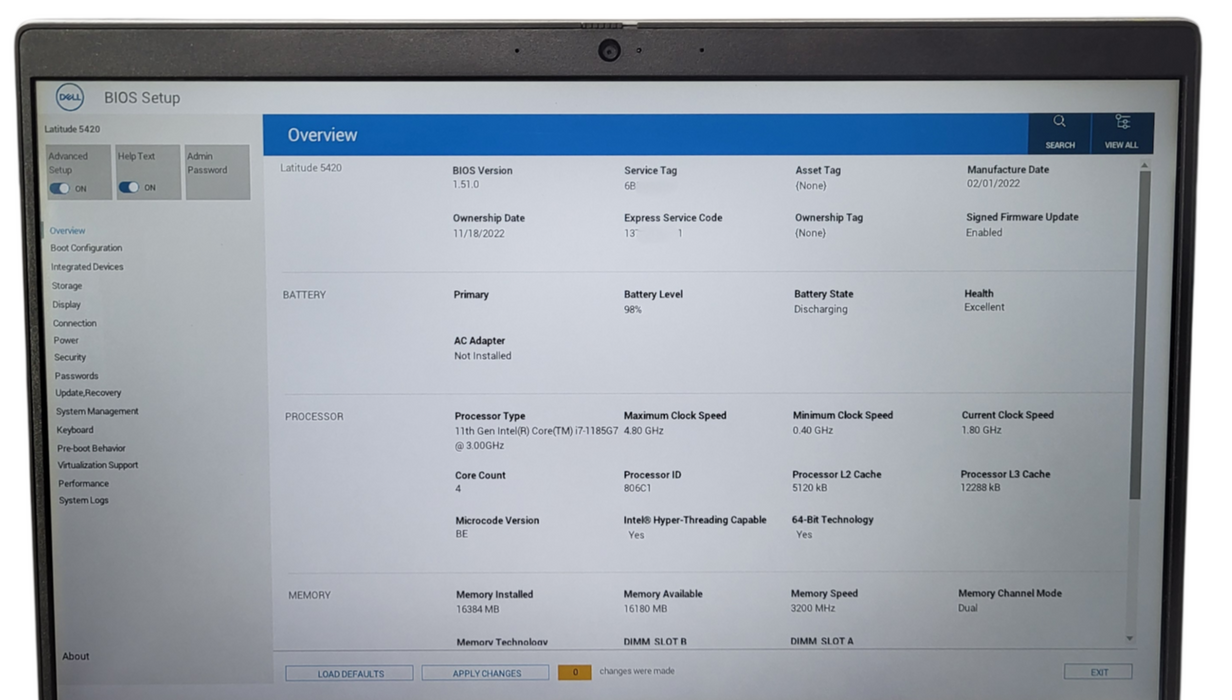Image resolution: width=1232 pixels, height=700 pixels.
Task: Click the BIOS Version value 1.51.0
Action: pos(466,185)
